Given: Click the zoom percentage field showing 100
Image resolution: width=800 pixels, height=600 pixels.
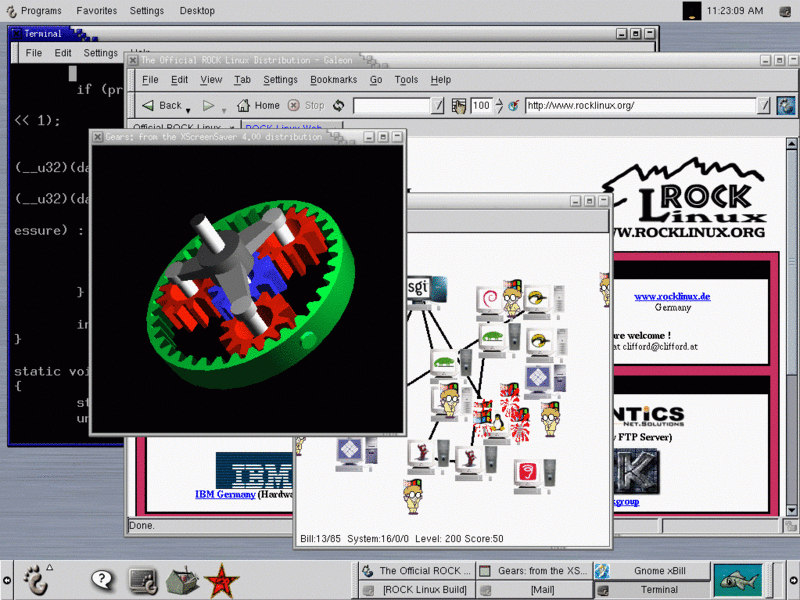Looking at the screenshot, I should click(x=482, y=106).
